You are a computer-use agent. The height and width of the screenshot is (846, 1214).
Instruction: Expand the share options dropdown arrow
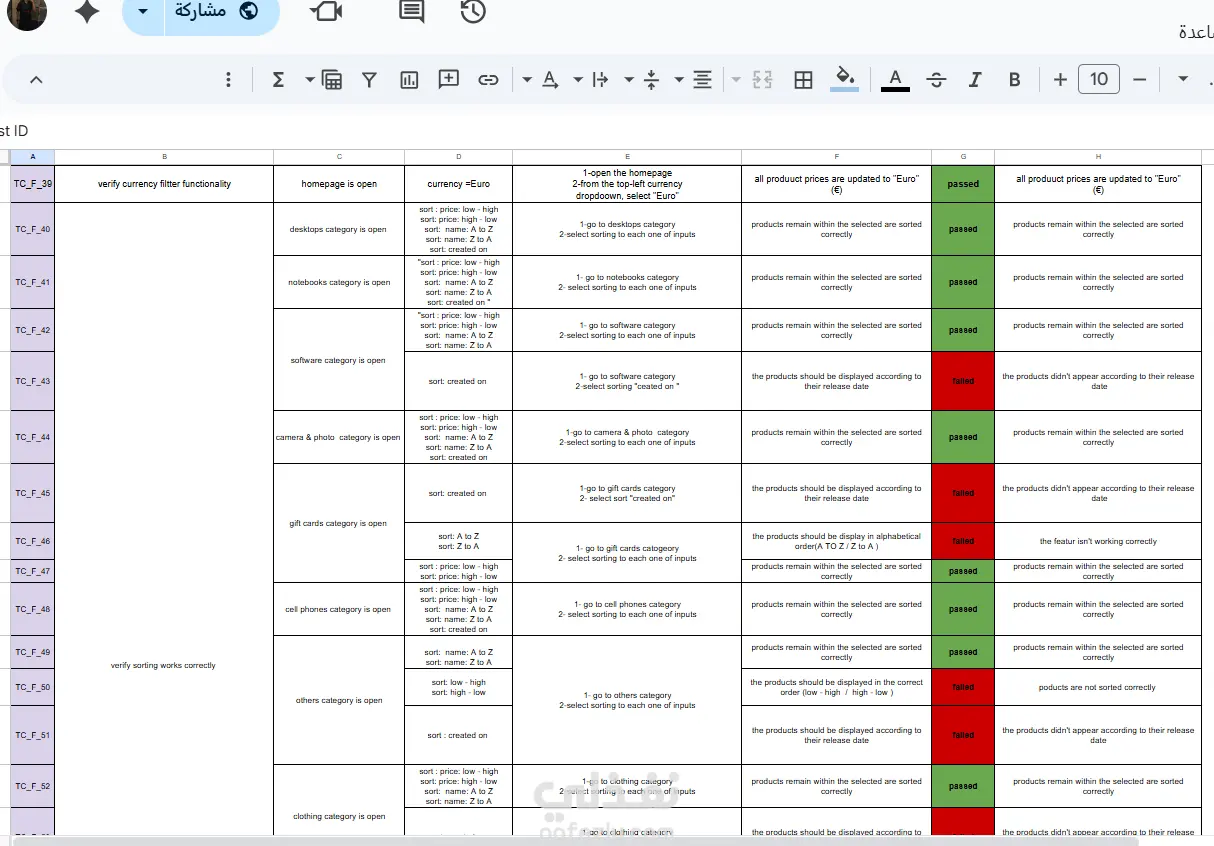click(144, 12)
